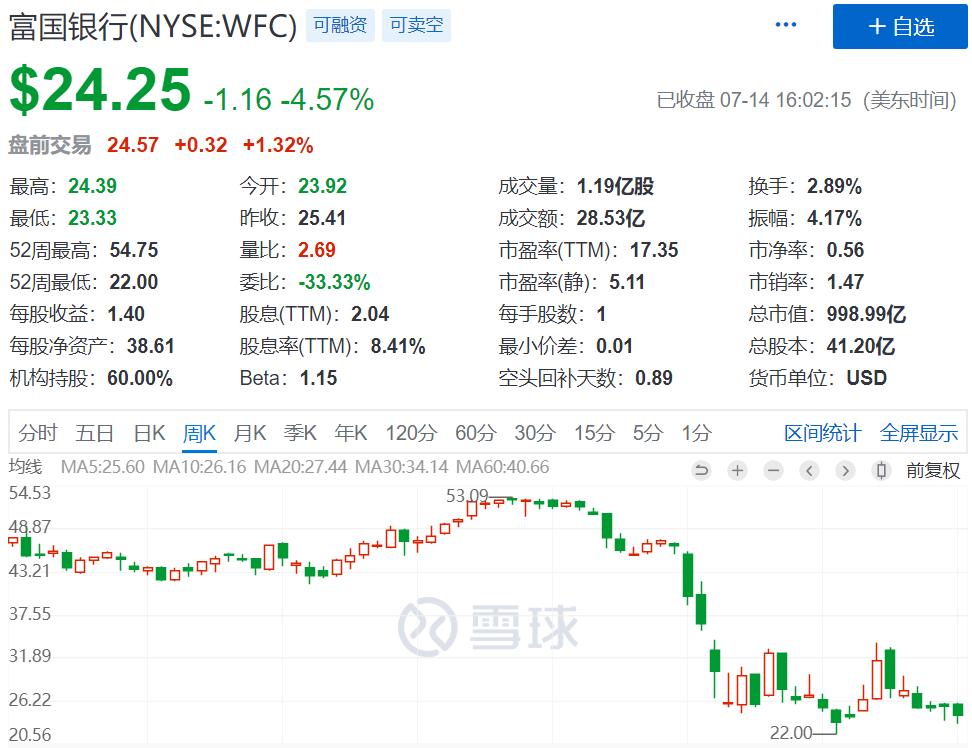
Task: Click the reset chart undo arrow icon
Action: tap(702, 471)
